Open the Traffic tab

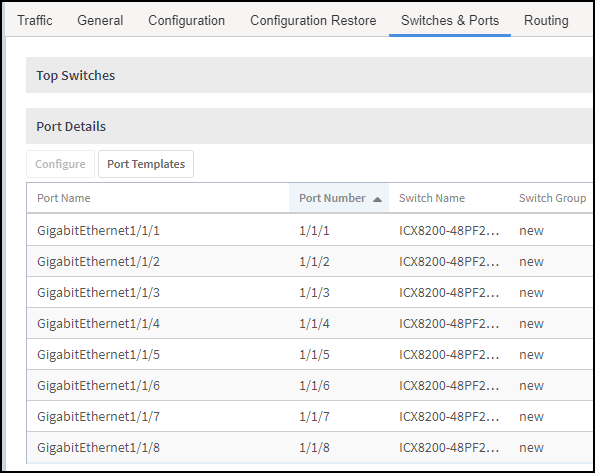pyautogui.click(x=35, y=20)
